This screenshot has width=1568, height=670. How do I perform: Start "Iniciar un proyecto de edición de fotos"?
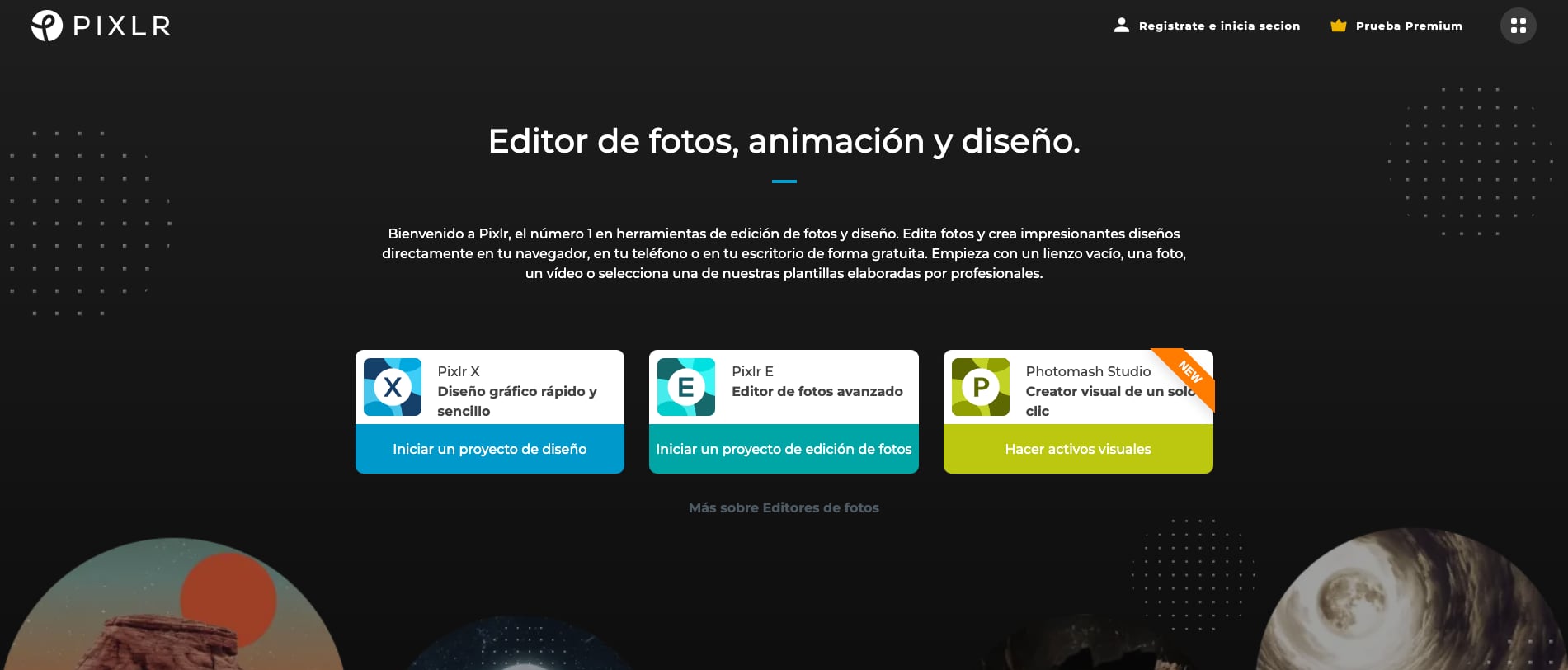coord(784,449)
